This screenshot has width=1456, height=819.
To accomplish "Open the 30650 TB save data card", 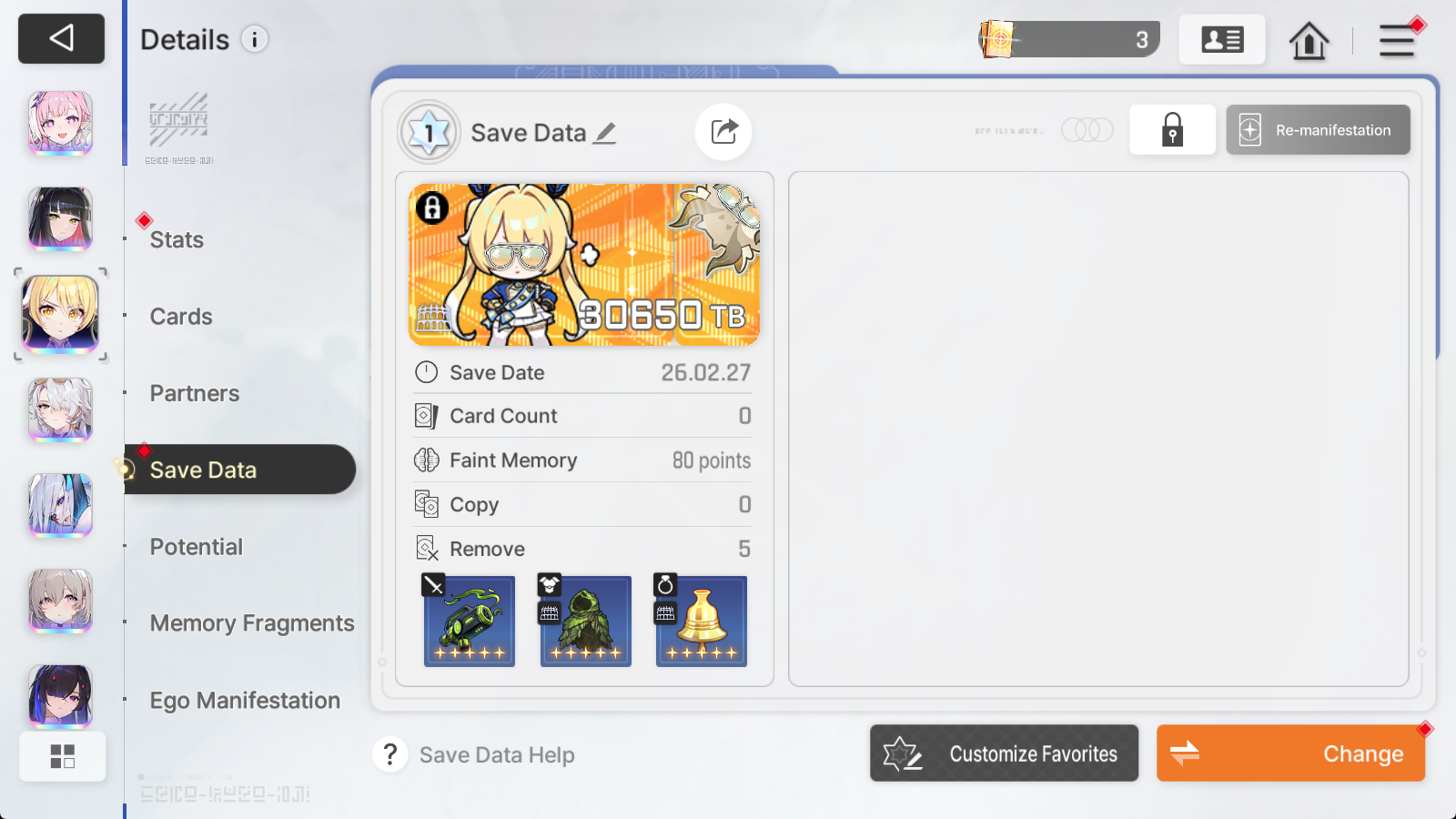I will (x=584, y=265).
